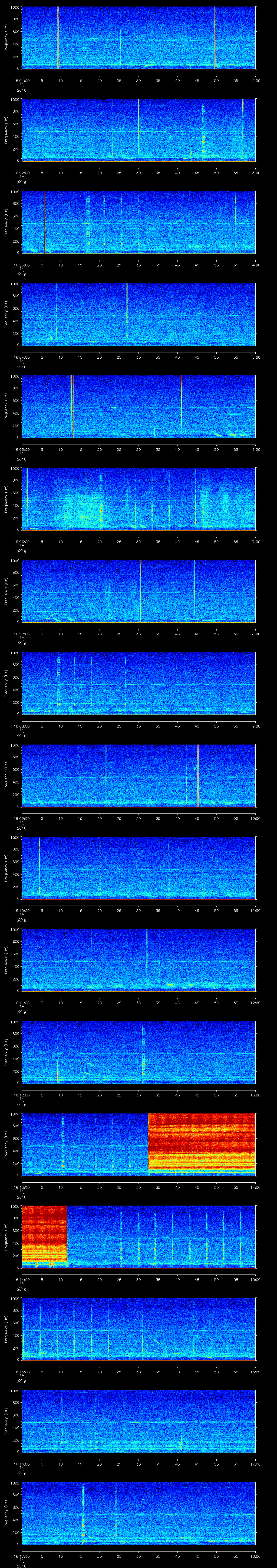Click the 16:01:00 start time label

tap(21, 80)
